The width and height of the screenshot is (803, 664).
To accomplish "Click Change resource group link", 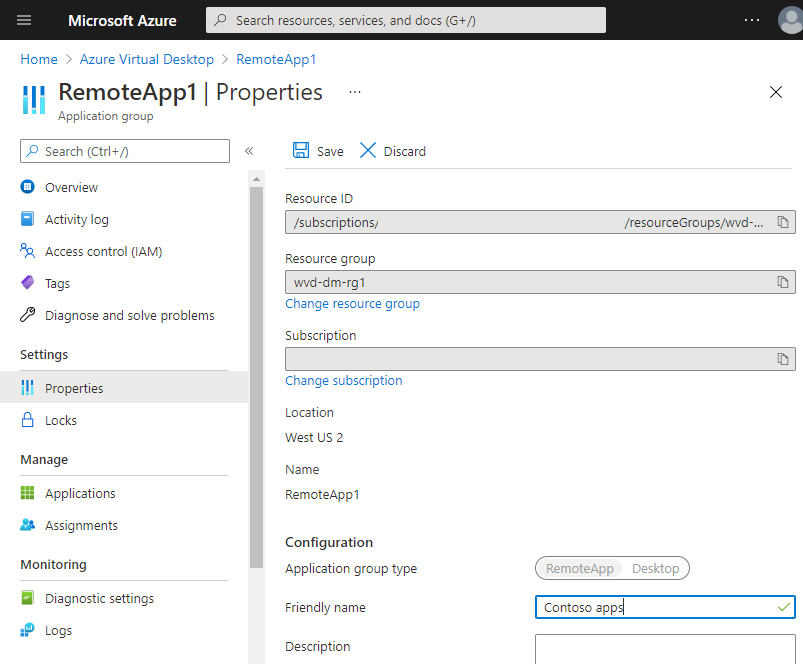I will (x=352, y=304).
